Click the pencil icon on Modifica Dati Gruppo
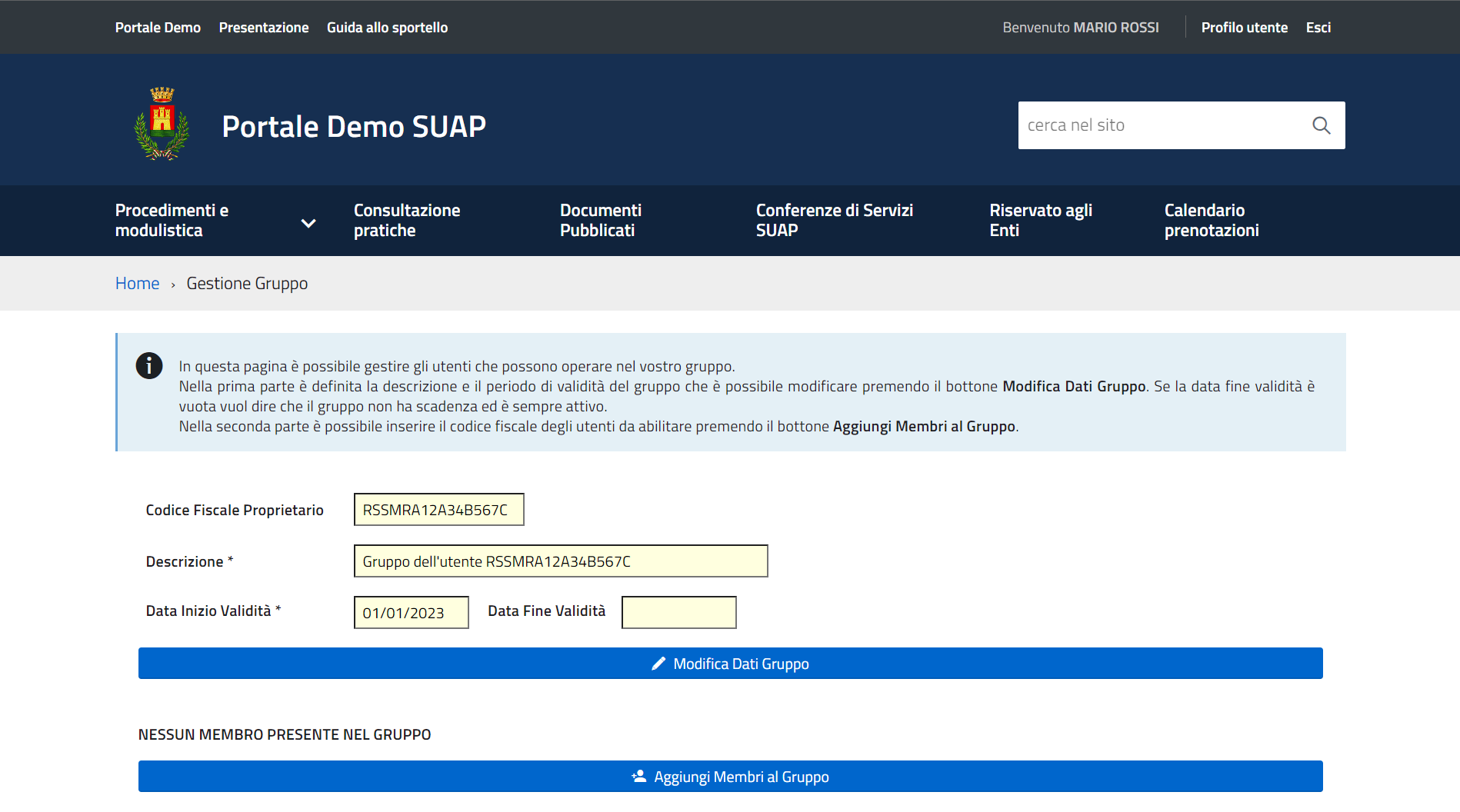The width and height of the screenshot is (1460, 812). pyautogui.click(x=658, y=664)
